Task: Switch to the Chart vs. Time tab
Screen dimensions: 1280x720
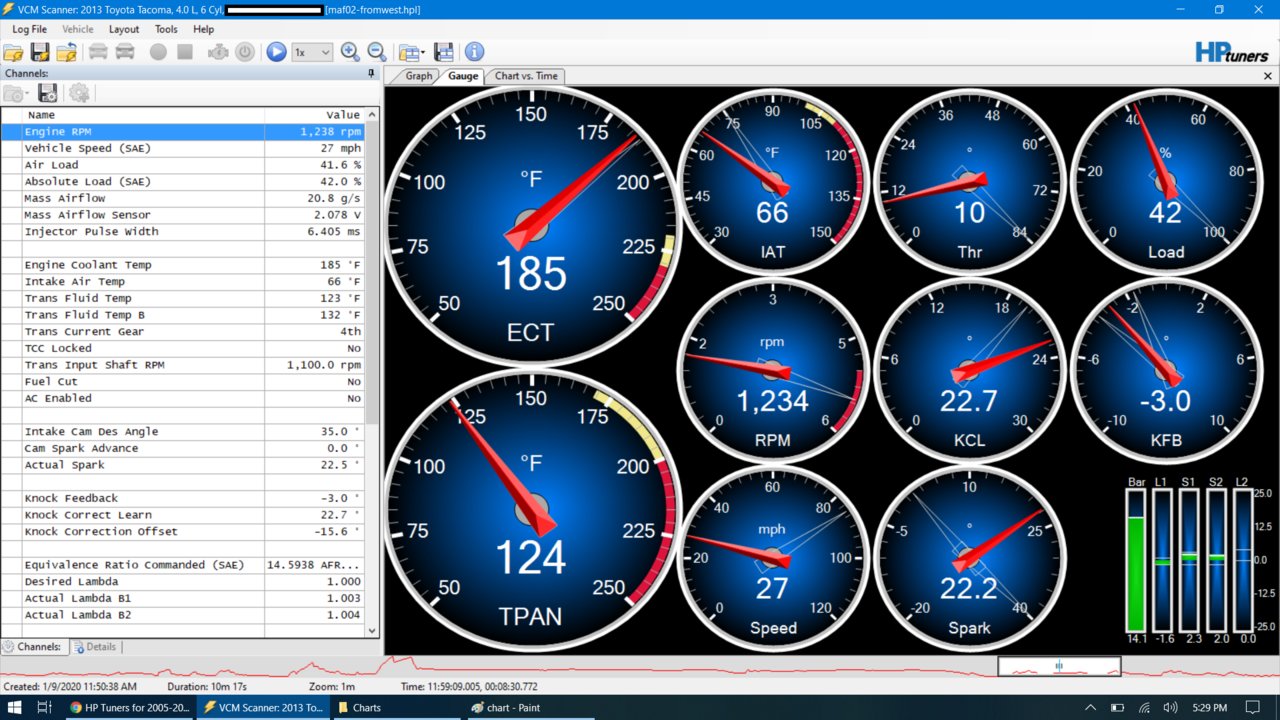Action: coord(526,76)
